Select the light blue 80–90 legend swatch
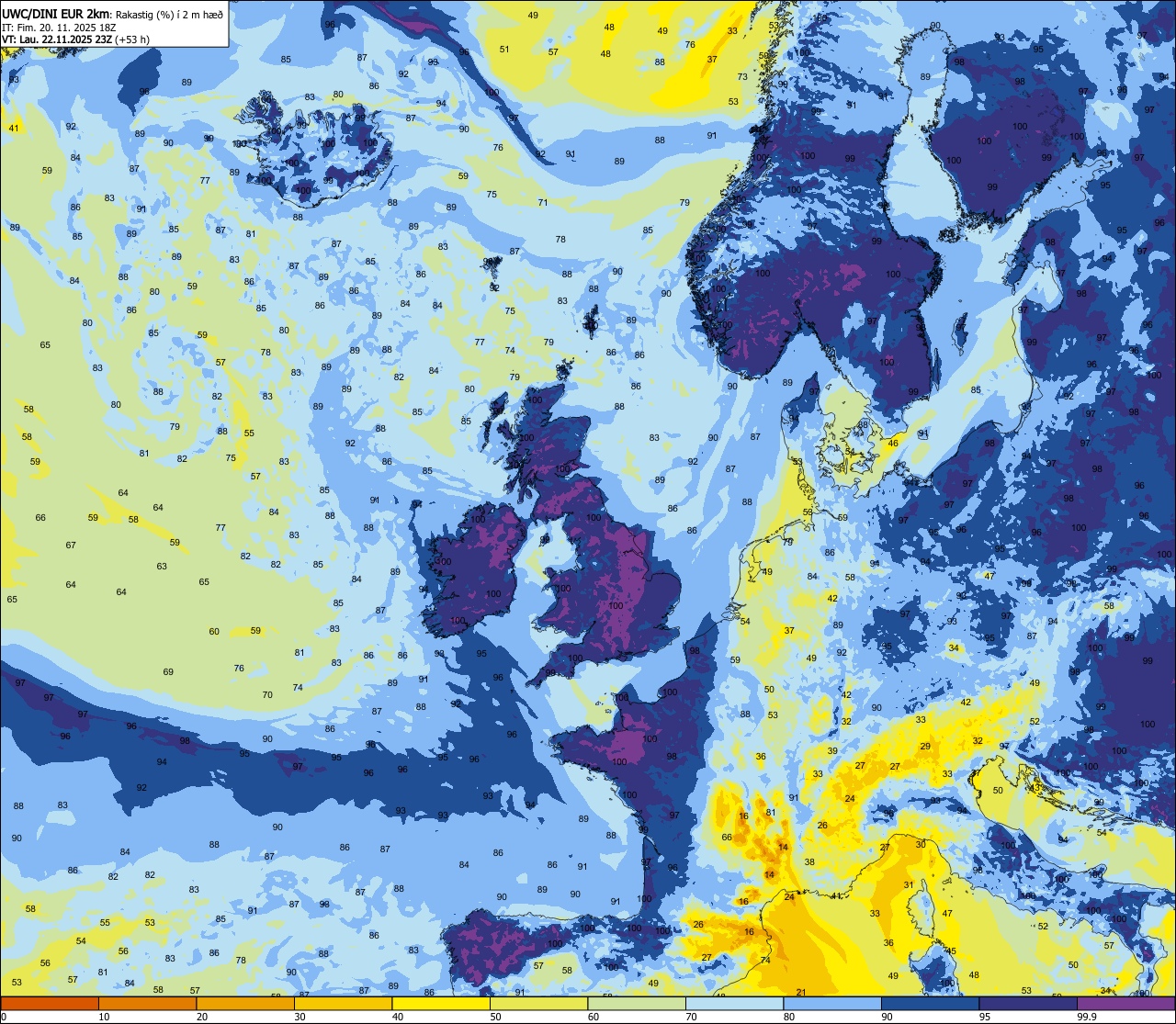Image resolution: width=1176 pixels, height=1024 pixels. pos(832,1003)
